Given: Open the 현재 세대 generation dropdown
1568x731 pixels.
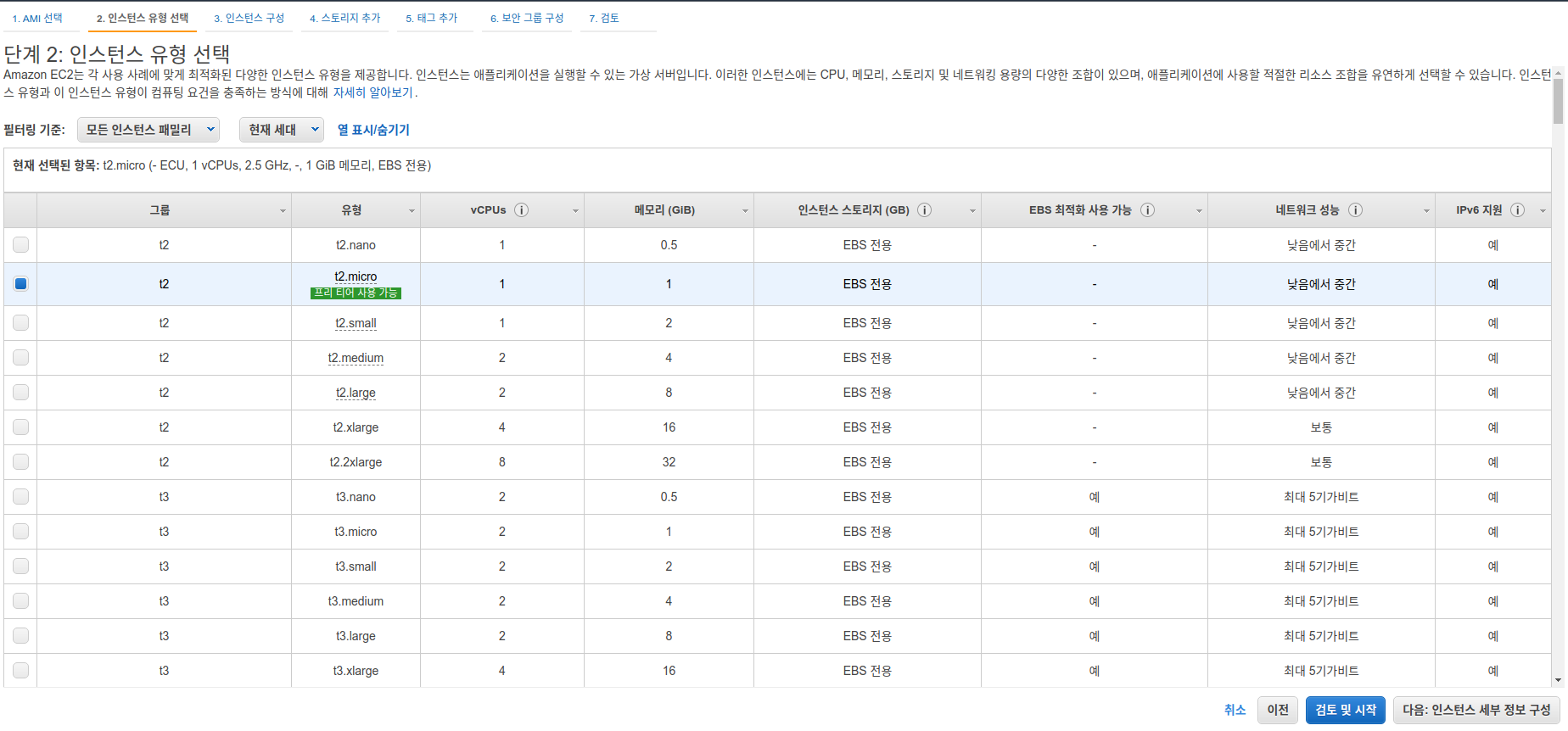Looking at the screenshot, I should pyautogui.click(x=282, y=130).
